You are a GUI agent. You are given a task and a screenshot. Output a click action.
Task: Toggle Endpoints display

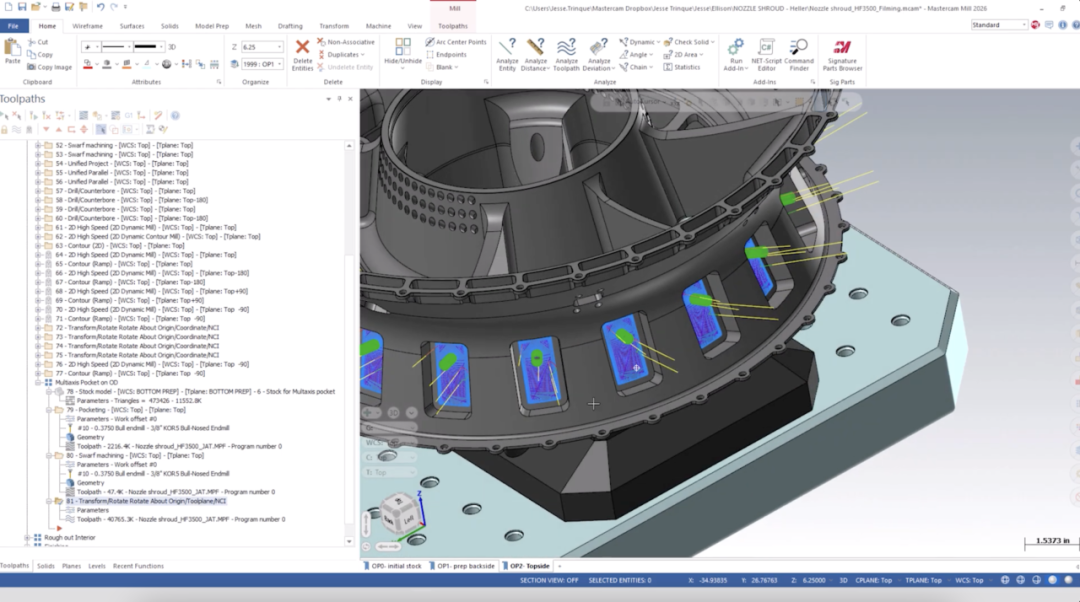click(x=446, y=54)
